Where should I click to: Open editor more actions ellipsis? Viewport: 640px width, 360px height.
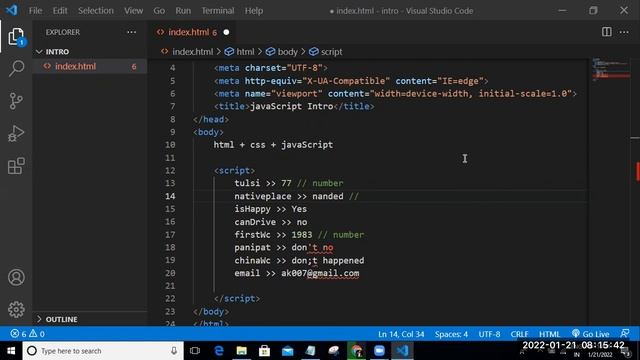(624, 32)
